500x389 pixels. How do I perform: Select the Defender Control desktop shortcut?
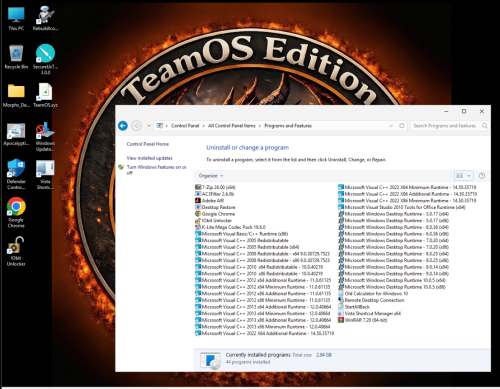click(16, 174)
